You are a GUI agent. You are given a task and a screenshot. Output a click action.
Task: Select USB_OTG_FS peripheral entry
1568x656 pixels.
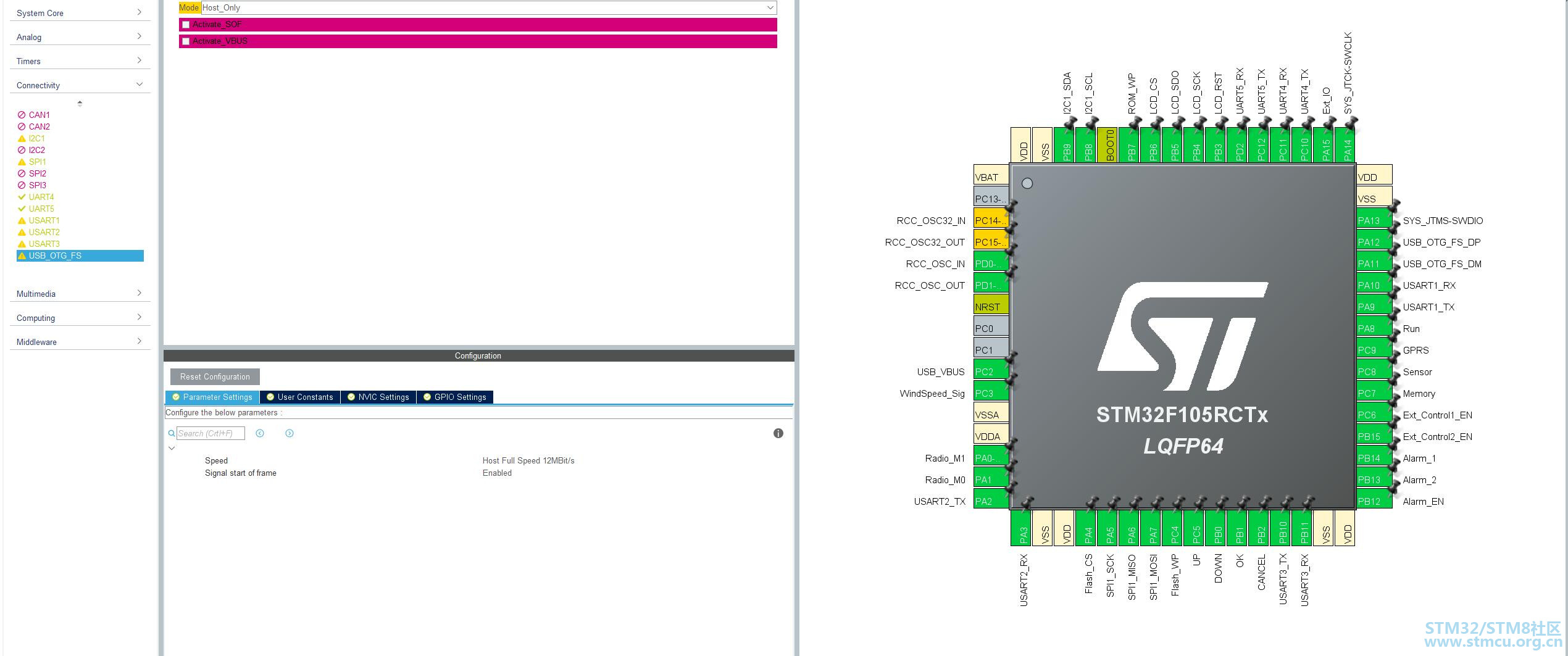80,255
